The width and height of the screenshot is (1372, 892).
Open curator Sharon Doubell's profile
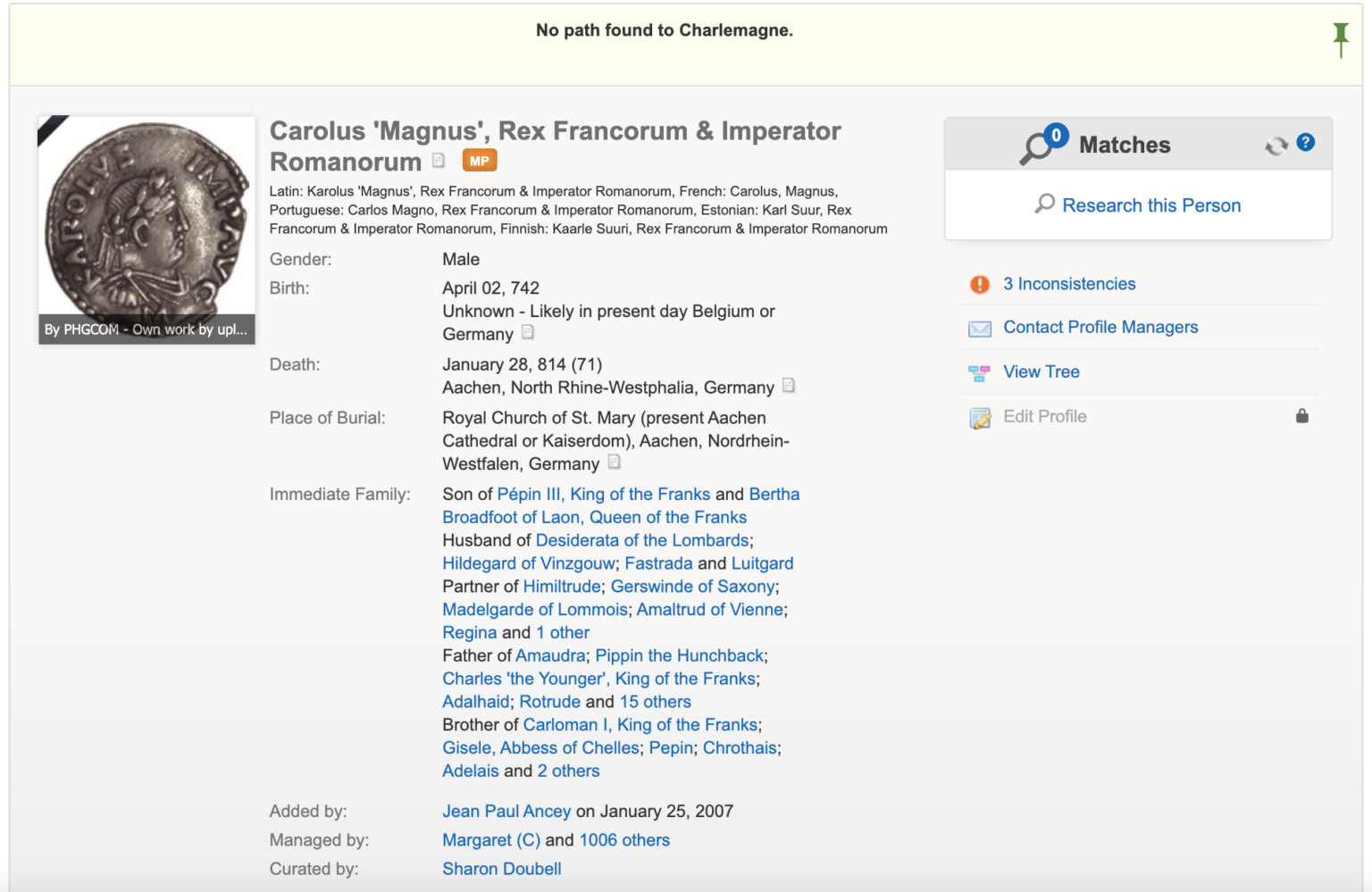tap(501, 868)
